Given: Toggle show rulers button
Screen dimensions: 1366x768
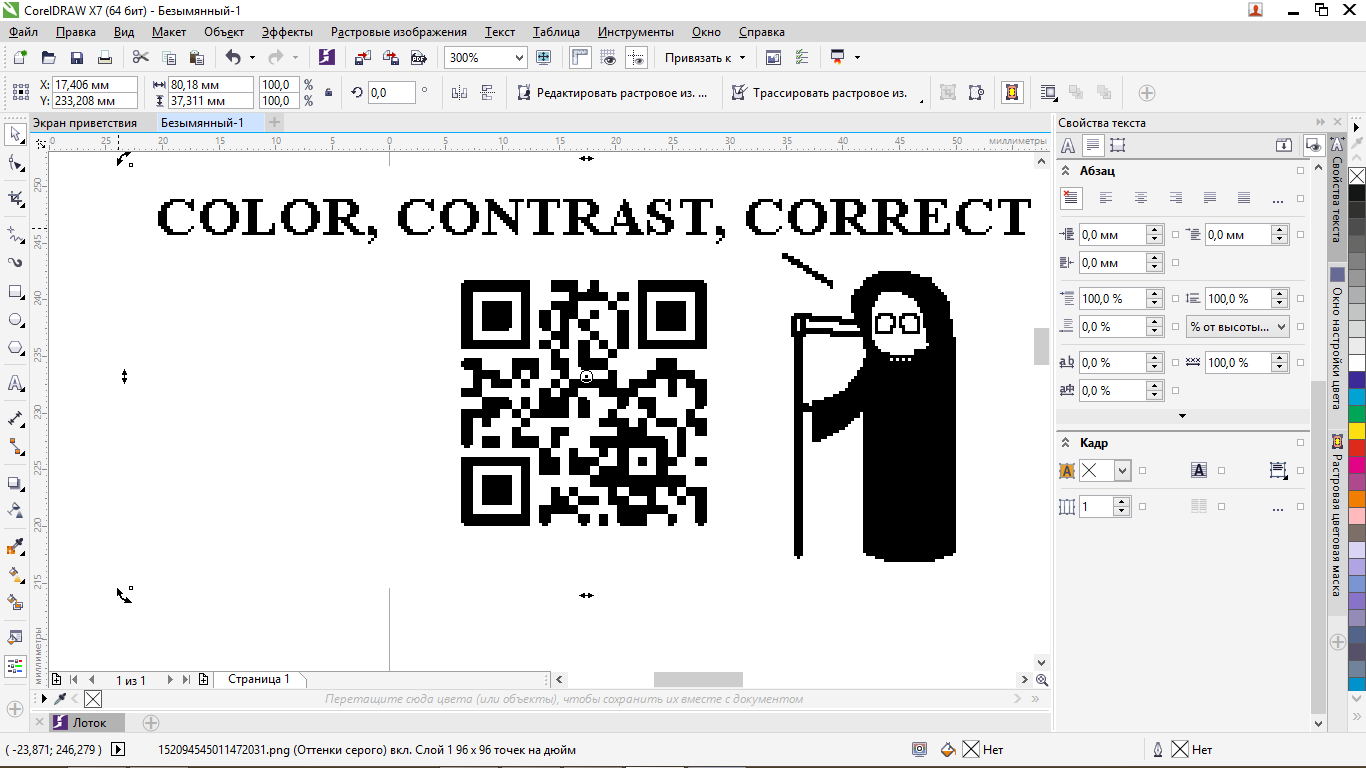Looking at the screenshot, I should pyautogui.click(x=580, y=58).
